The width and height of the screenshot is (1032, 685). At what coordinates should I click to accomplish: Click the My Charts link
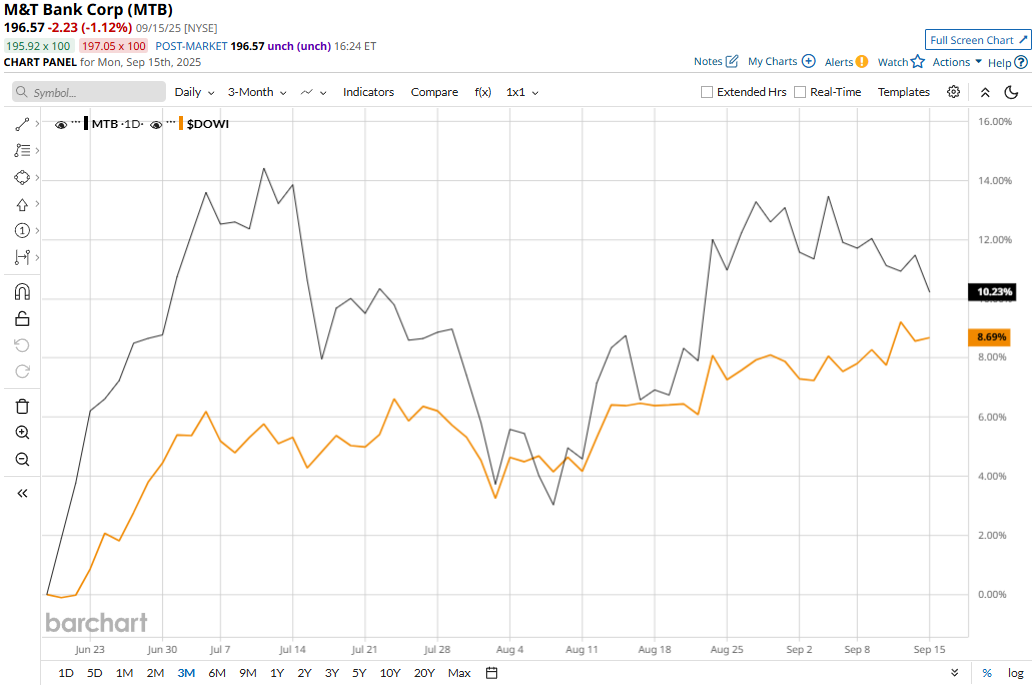pyautogui.click(x=772, y=61)
